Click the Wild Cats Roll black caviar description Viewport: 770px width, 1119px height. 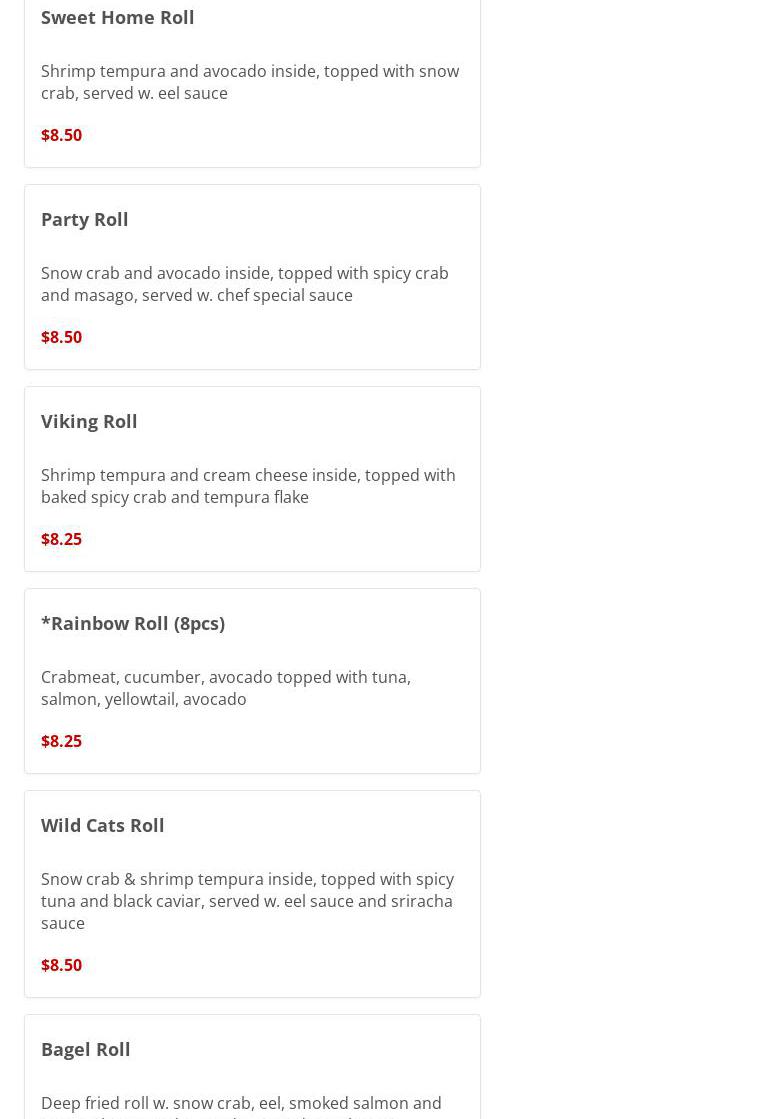pos(248,901)
